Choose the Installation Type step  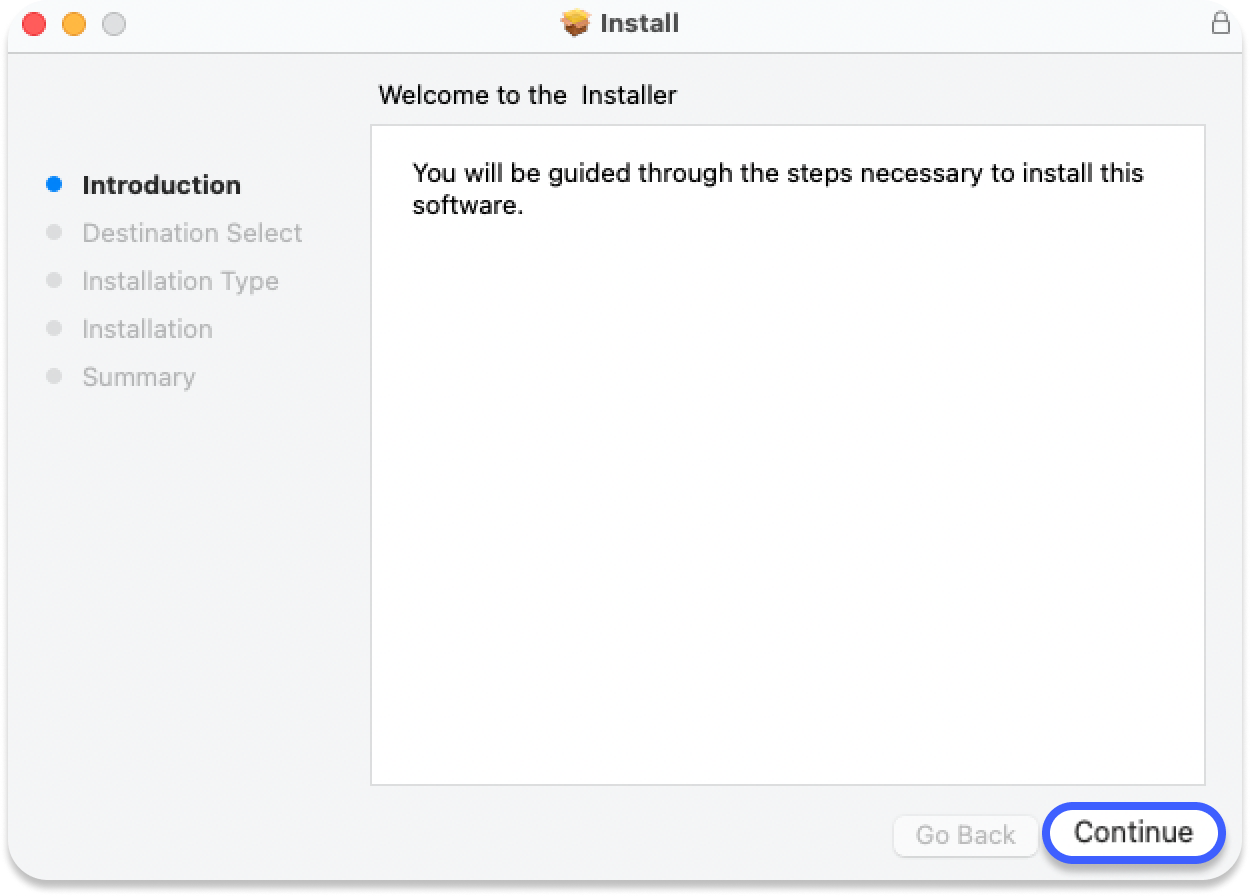180,281
